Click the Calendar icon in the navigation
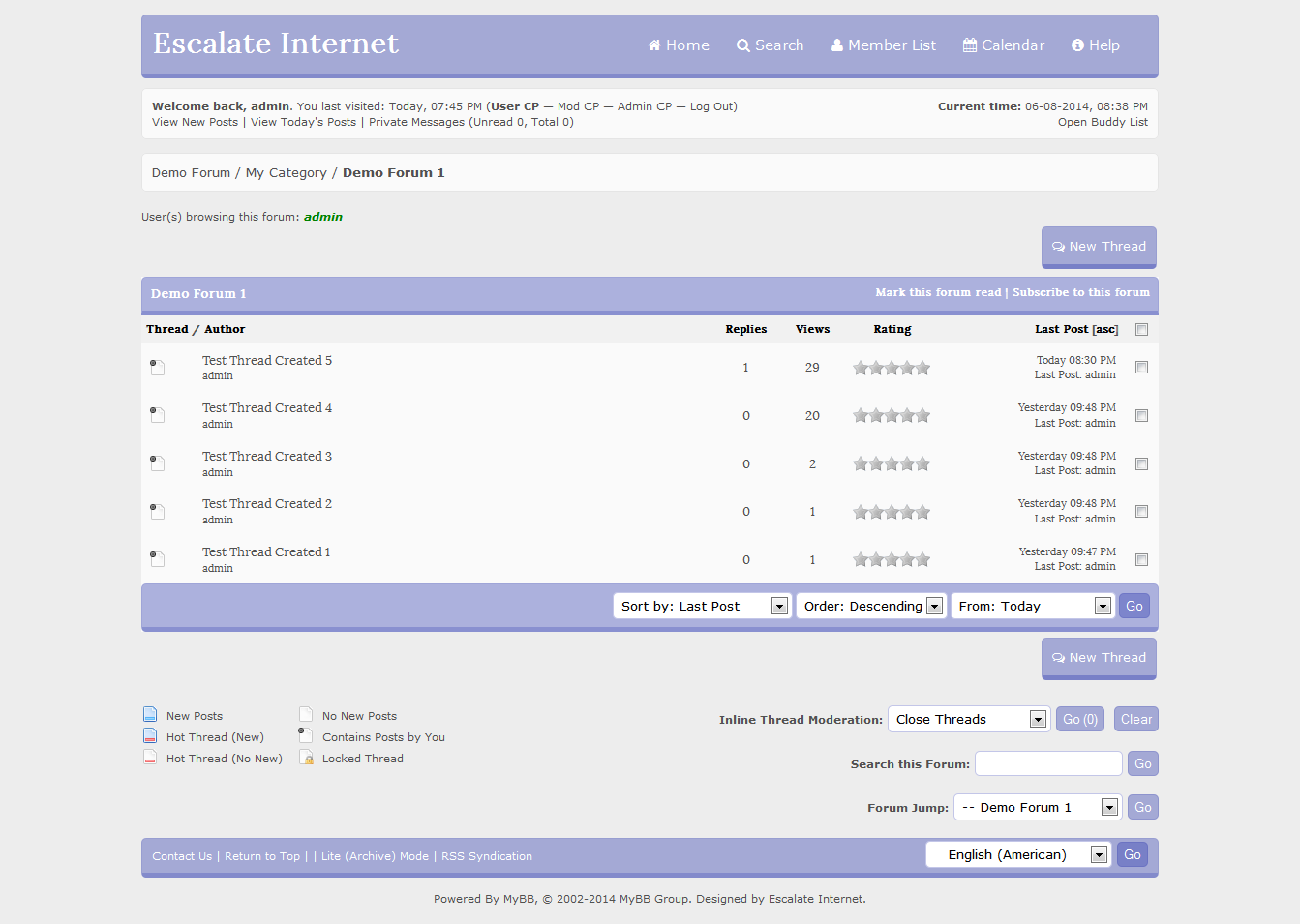Screen dimensions: 1300x924 [x=969, y=45]
